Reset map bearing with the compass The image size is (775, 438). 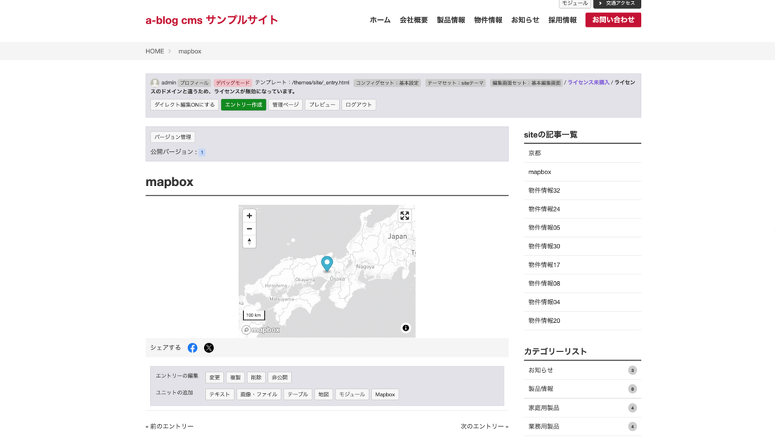click(x=249, y=242)
